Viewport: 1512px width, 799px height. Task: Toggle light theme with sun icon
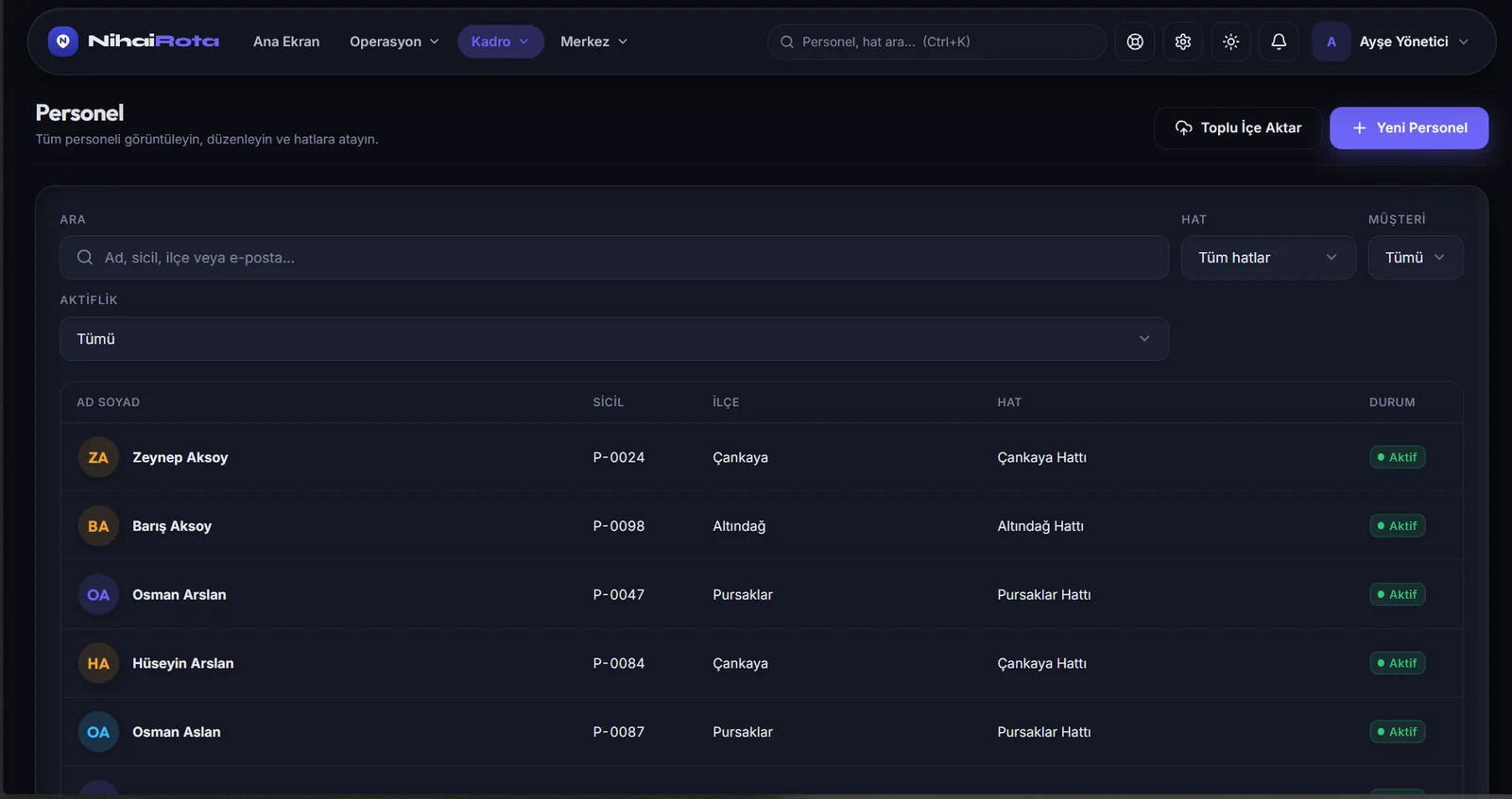click(x=1230, y=42)
